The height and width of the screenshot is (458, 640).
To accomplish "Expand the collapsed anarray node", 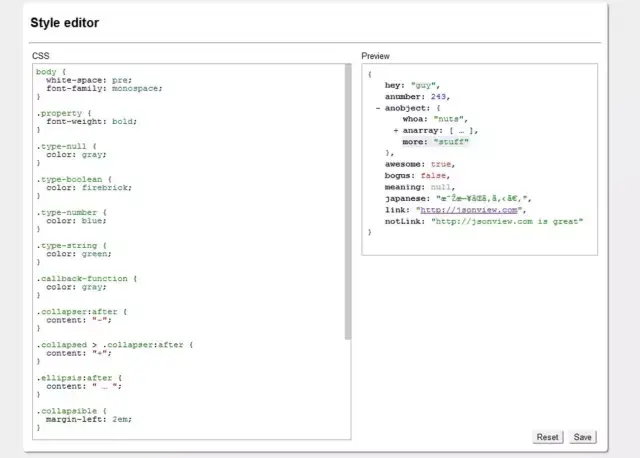I will pos(396,131).
